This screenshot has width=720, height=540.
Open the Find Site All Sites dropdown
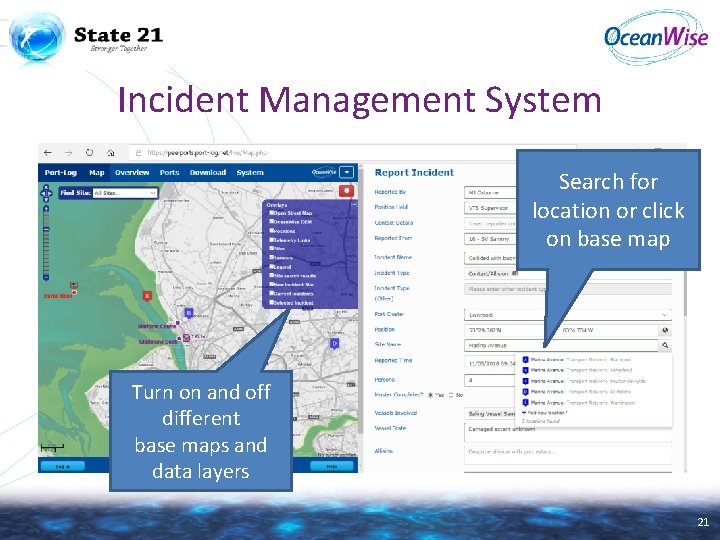coord(125,193)
